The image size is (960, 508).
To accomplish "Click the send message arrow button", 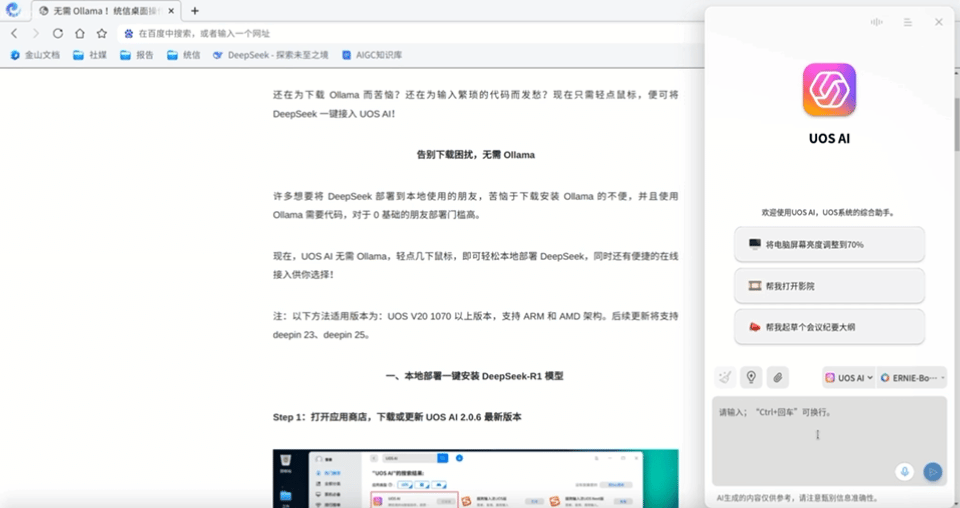I will (932, 471).
